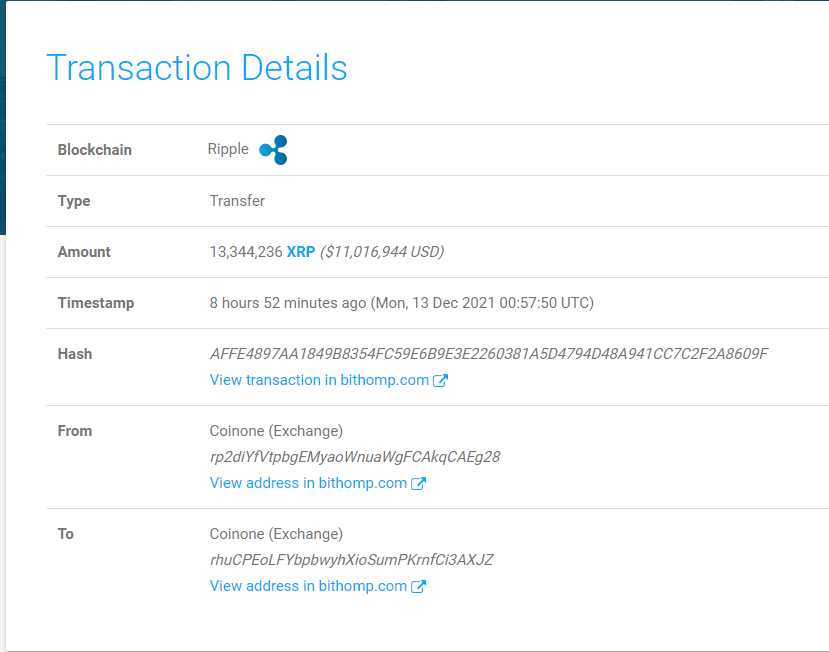The width and height of the screenshot is (829, 652).
Task: Click the amount value 13,344,236
Action: (246, 252)
